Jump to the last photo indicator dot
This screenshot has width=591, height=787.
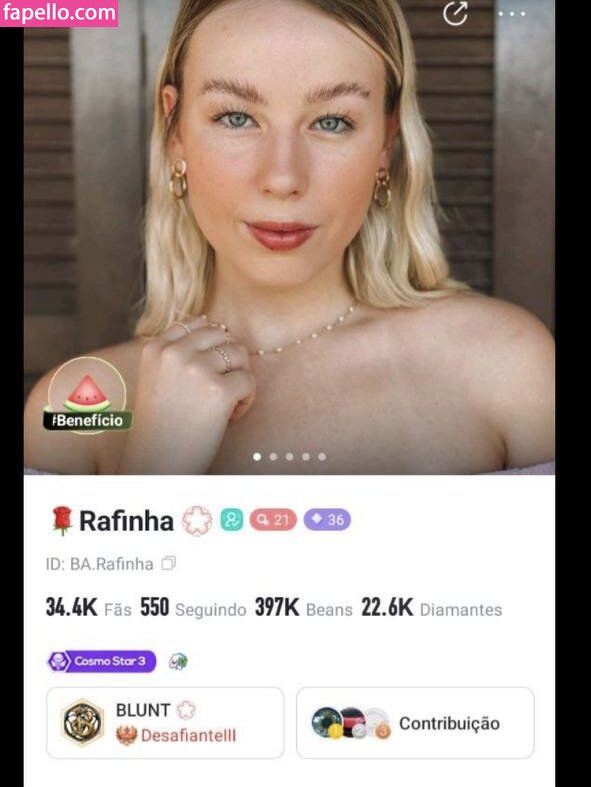322,457
